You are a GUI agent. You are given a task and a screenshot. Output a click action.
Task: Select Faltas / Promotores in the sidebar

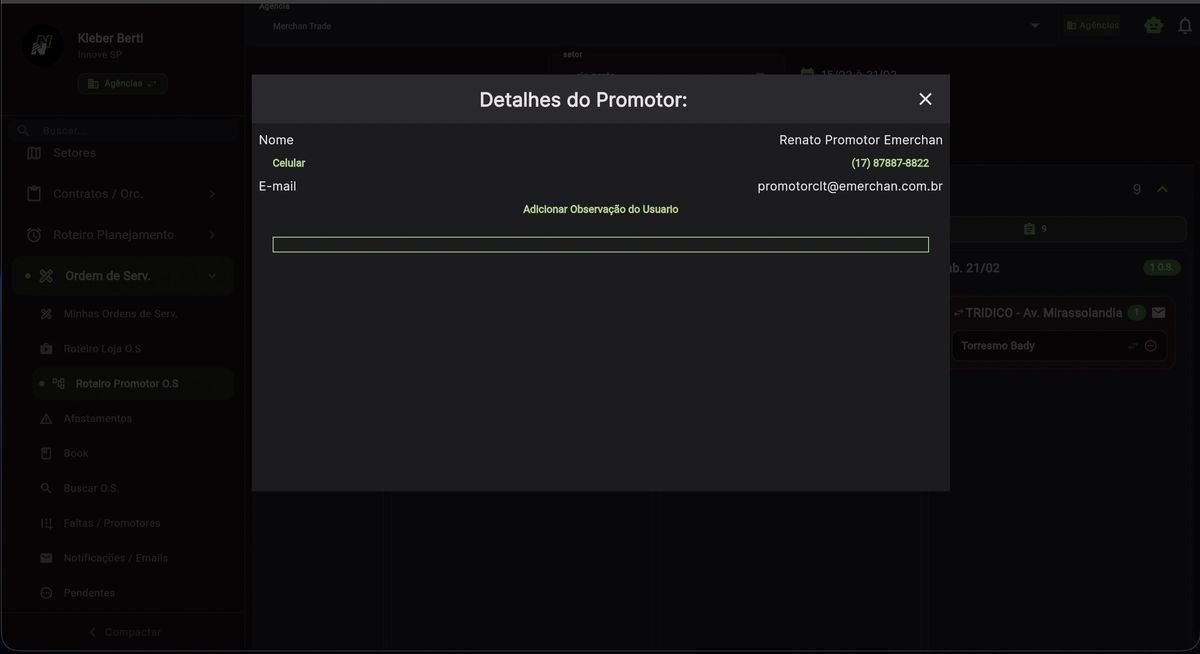[x=111, y=523]
